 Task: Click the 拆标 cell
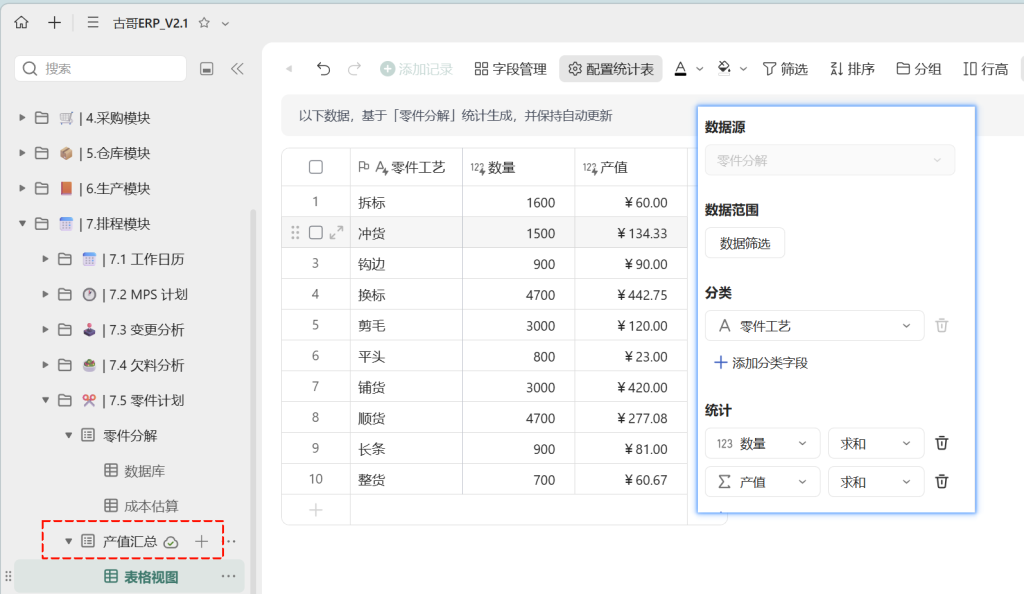tap(406, 202)
